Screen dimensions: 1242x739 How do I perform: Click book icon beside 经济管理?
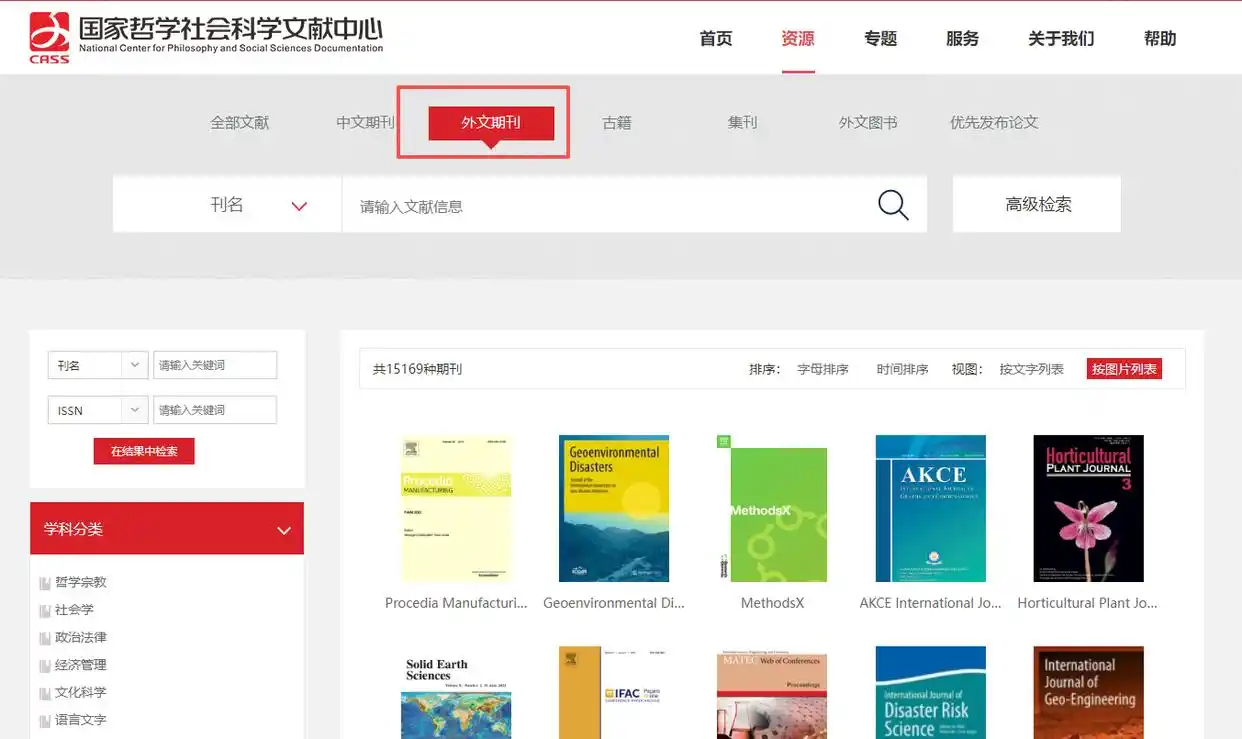(x=44, y=665)
